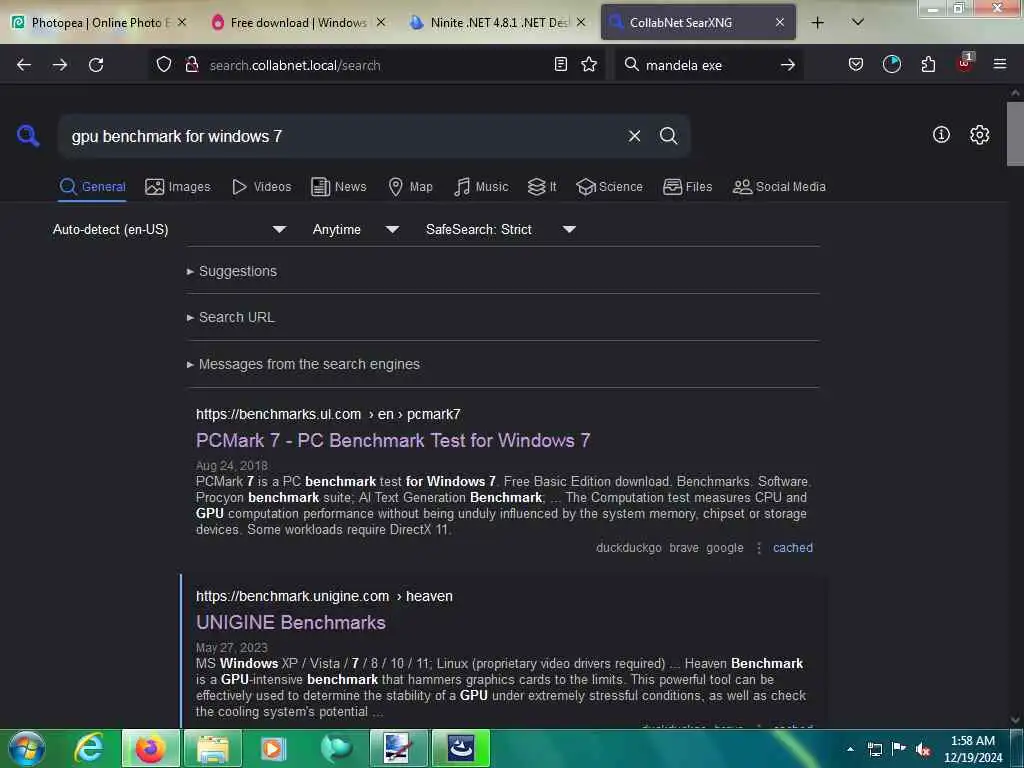Run 'mandela exe' search with arrow

coord(788,65)
